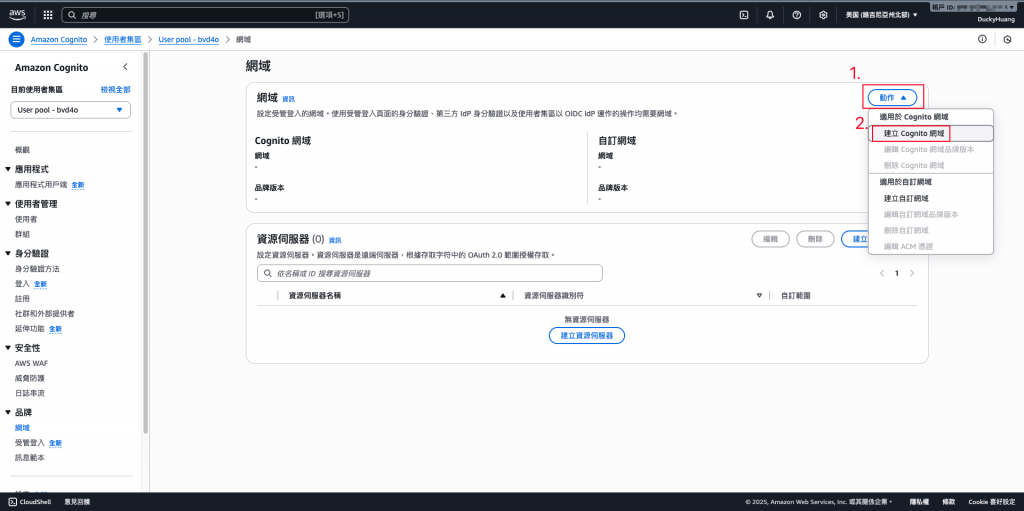Viewport: 1024px width, 511px height.
Task: Open 訊息範本 in the sidebar
Action: (29, 458)
